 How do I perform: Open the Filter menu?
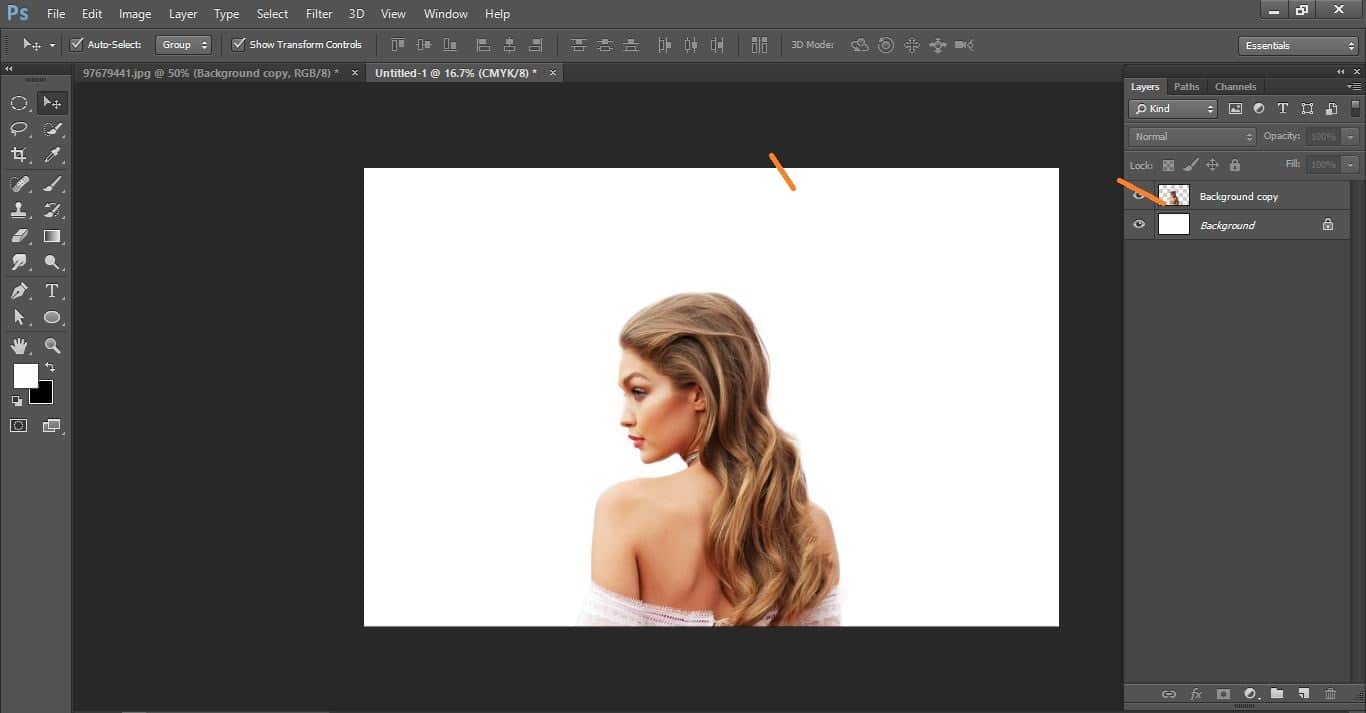tap(318, 13)
